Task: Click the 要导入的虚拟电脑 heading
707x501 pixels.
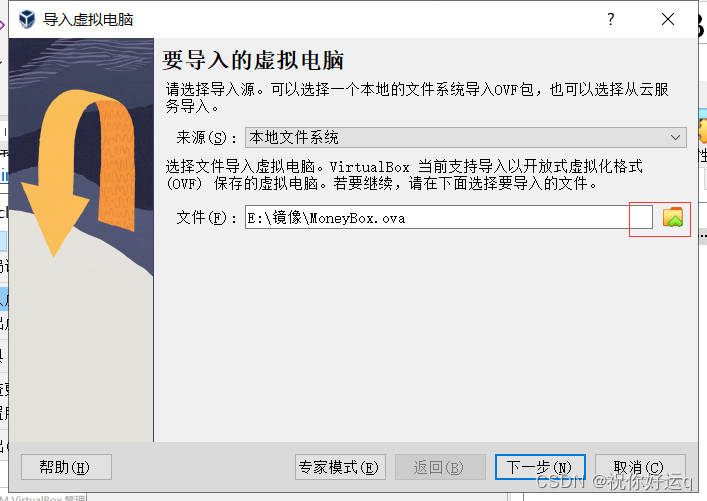Action: pos(253,60)
